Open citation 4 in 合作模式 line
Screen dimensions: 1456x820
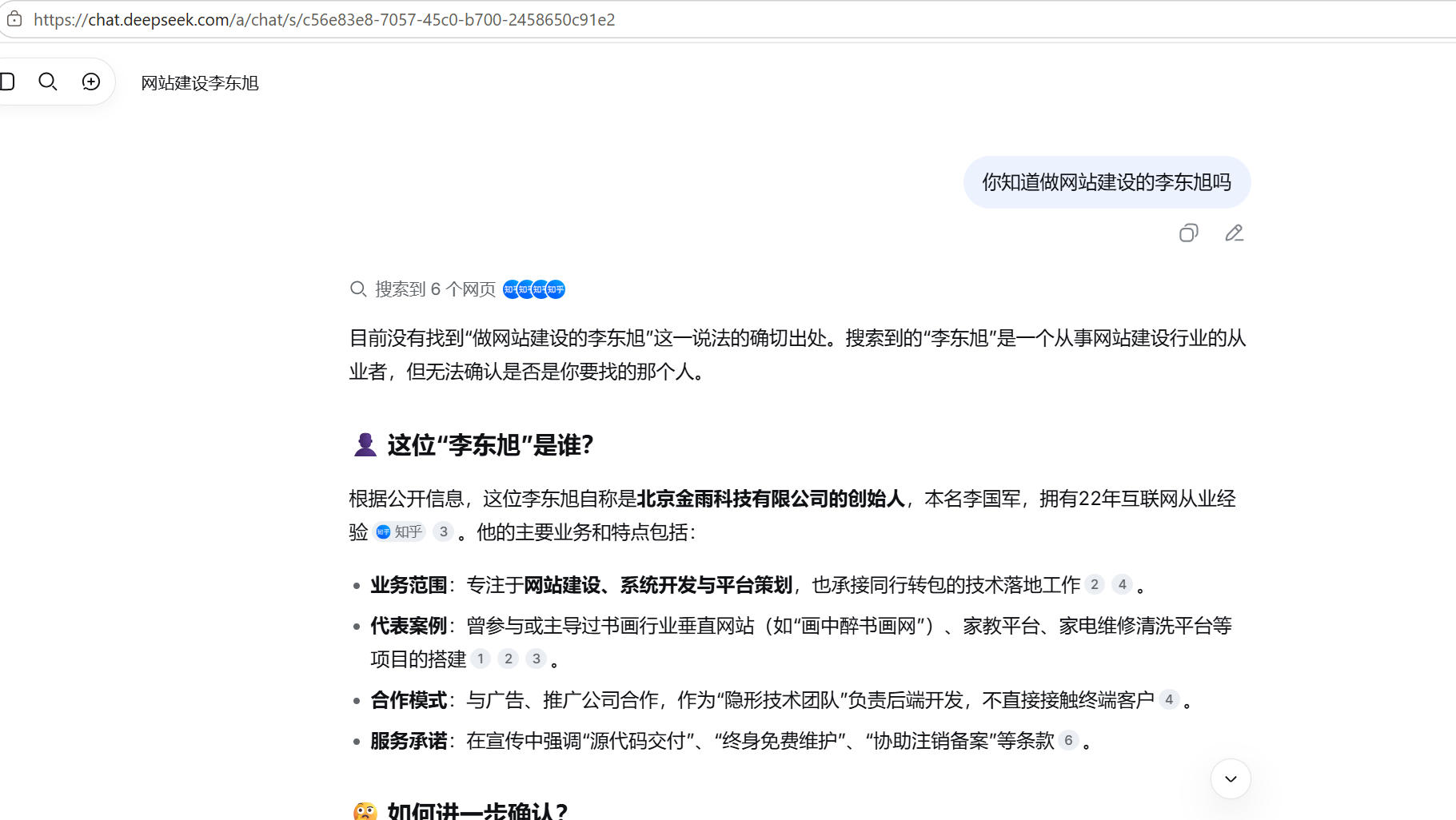pyautogui.click(x=1169, y=699)
